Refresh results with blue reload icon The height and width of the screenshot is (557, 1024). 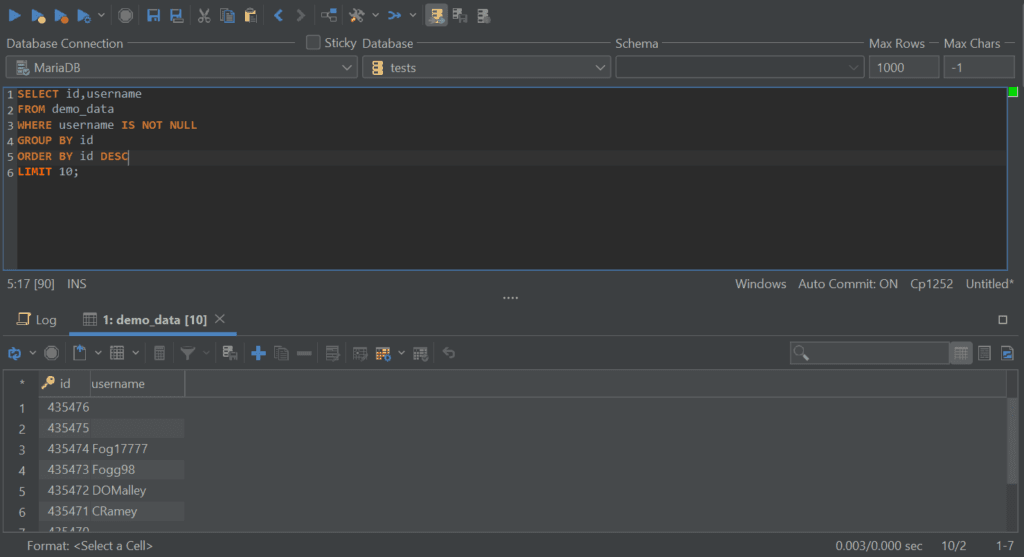pyautogui.click(x=14, y=353)
